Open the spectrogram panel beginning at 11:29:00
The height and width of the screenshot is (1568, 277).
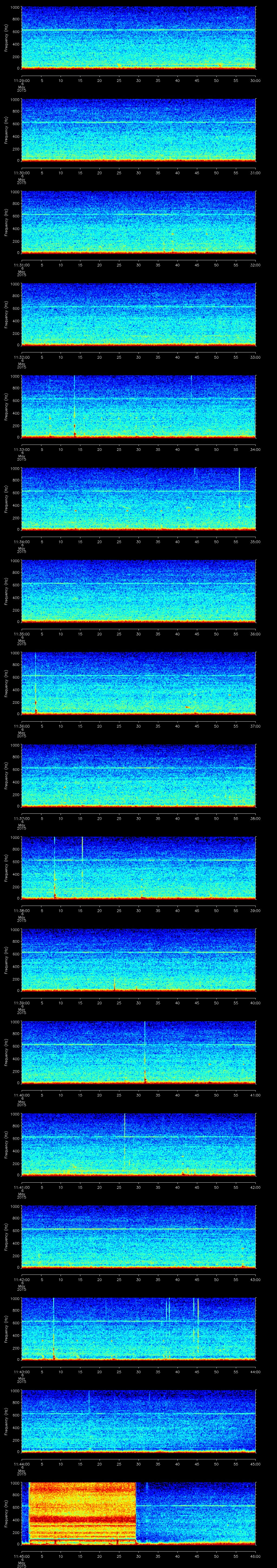(x=138, y=38)
